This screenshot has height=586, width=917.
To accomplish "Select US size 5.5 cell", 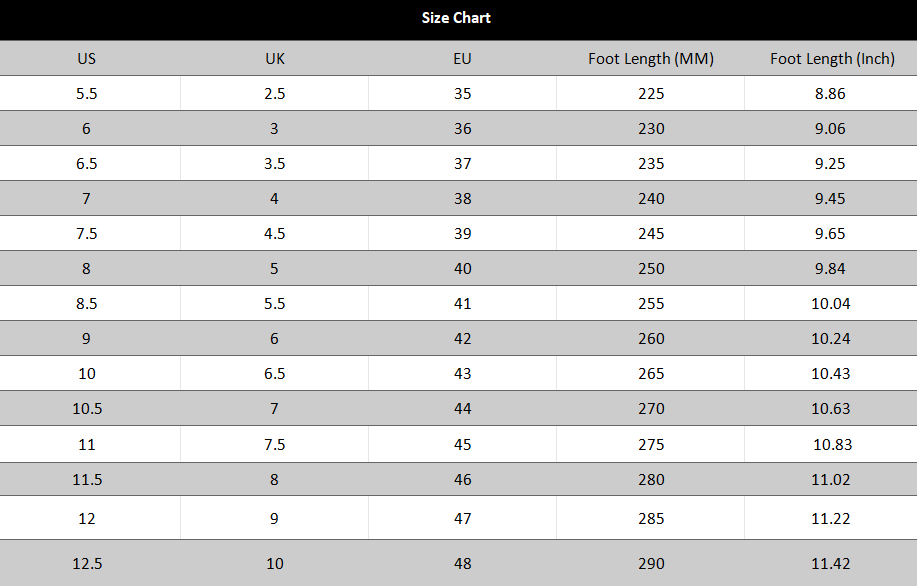I will tap(87, 93).
